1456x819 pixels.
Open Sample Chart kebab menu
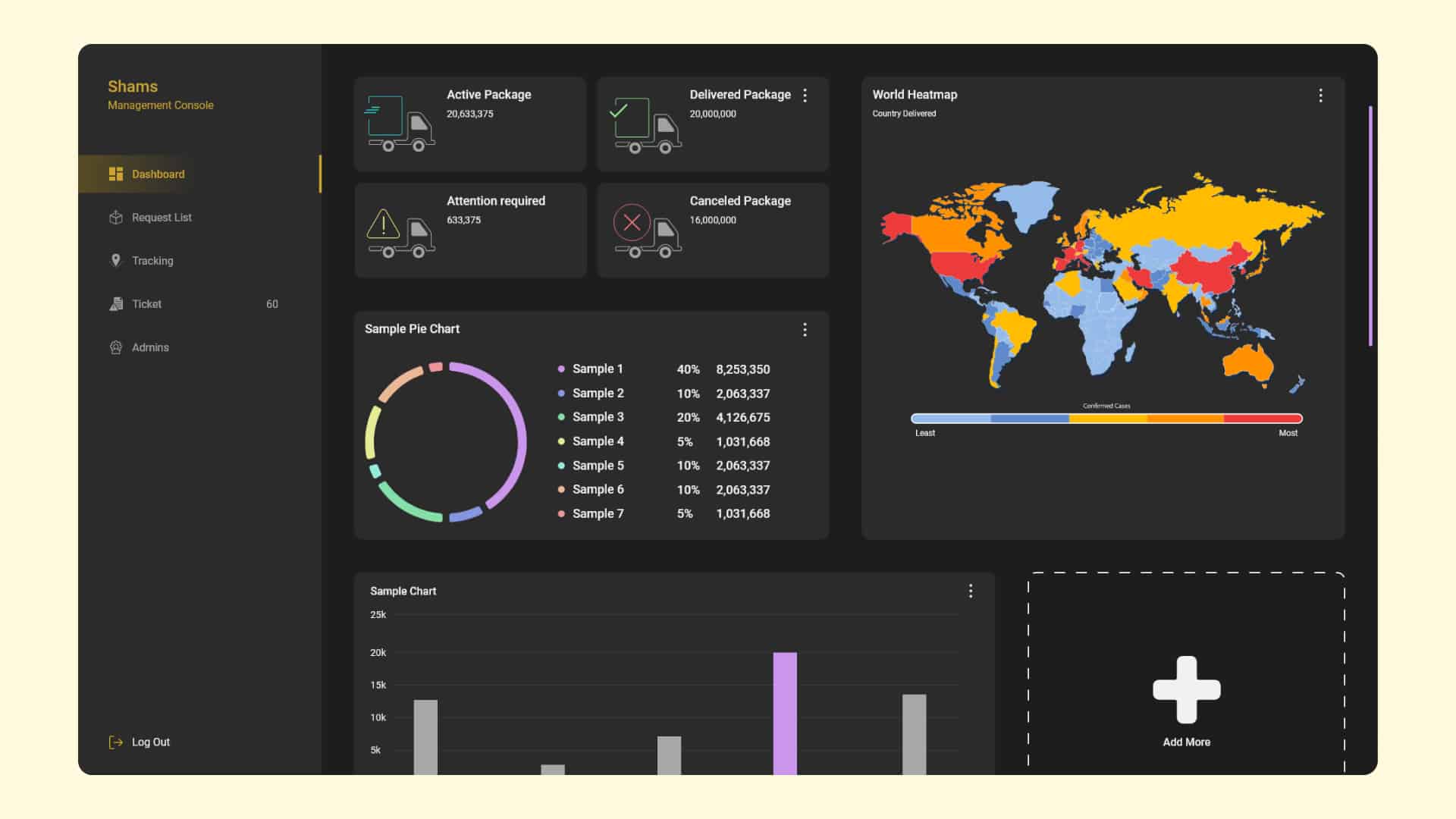[970, 591]
